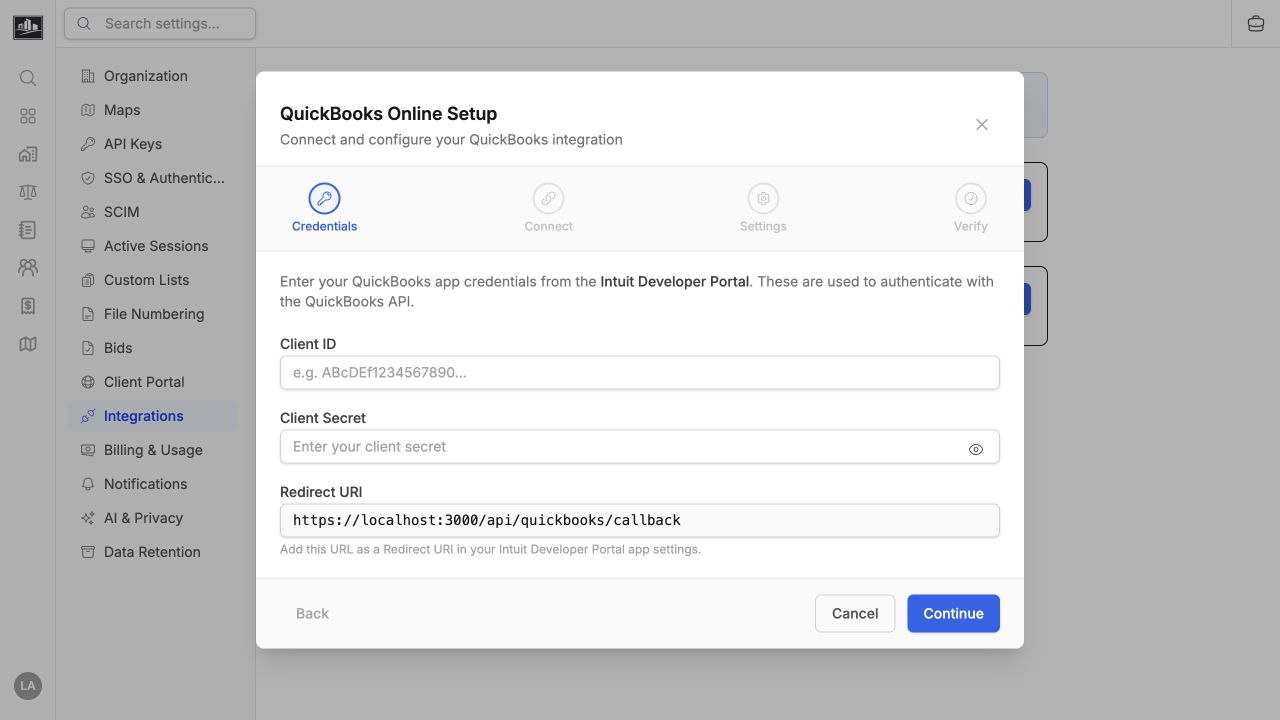
Task: Open Notifications settings
Action: click(x=152, y=484)
